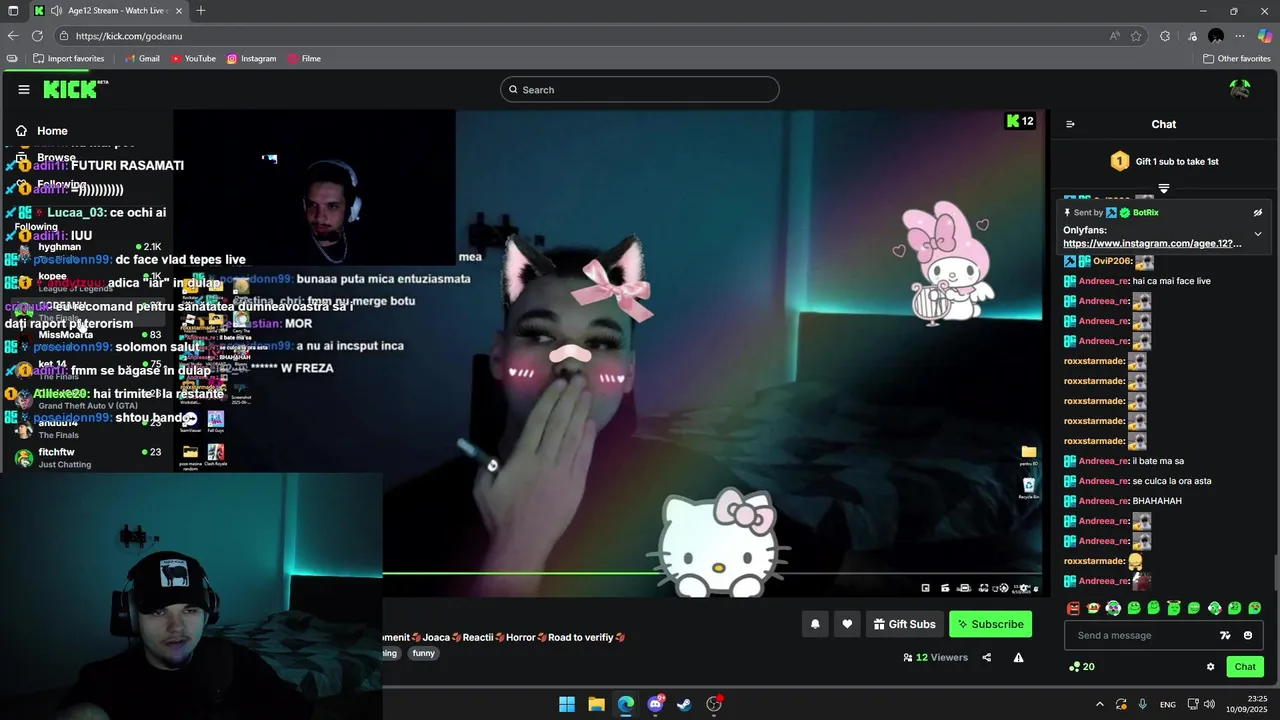Open the pinned instagram link
1280x720 pixels.
1152,244
